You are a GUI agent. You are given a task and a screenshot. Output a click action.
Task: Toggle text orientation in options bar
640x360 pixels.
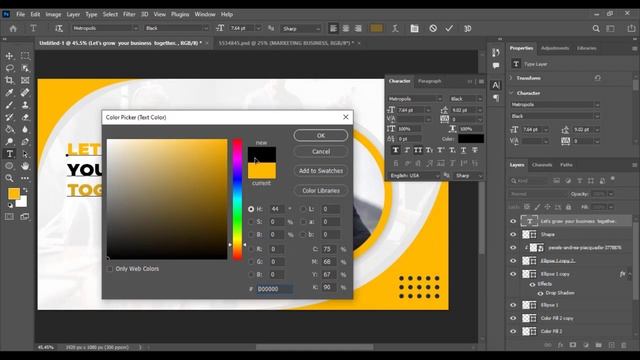59,28
